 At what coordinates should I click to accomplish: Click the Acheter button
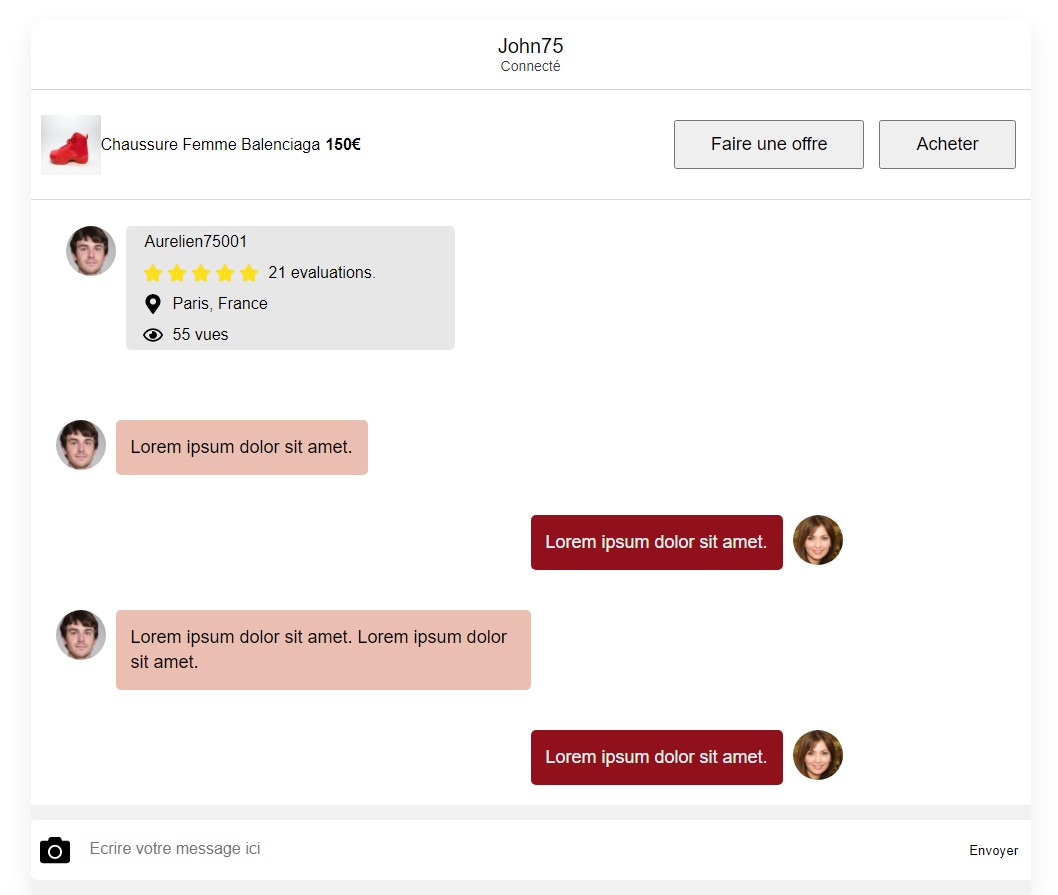point(946,144)
